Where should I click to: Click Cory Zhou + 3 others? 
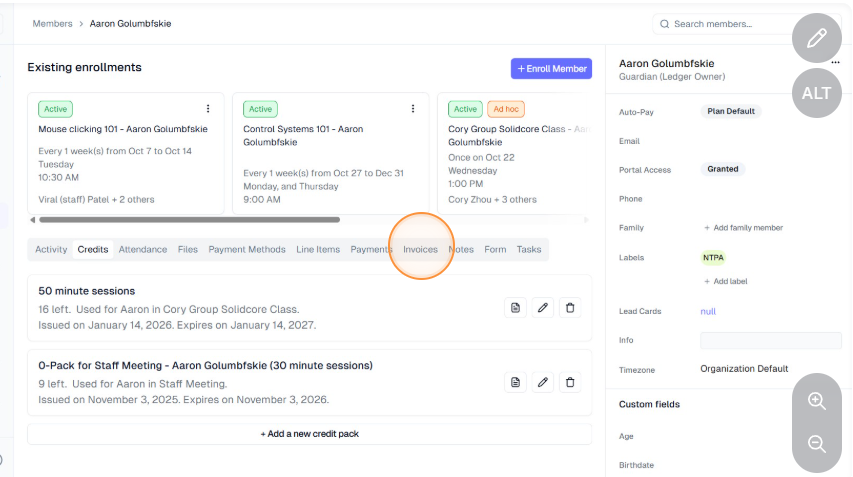[492, 200]
